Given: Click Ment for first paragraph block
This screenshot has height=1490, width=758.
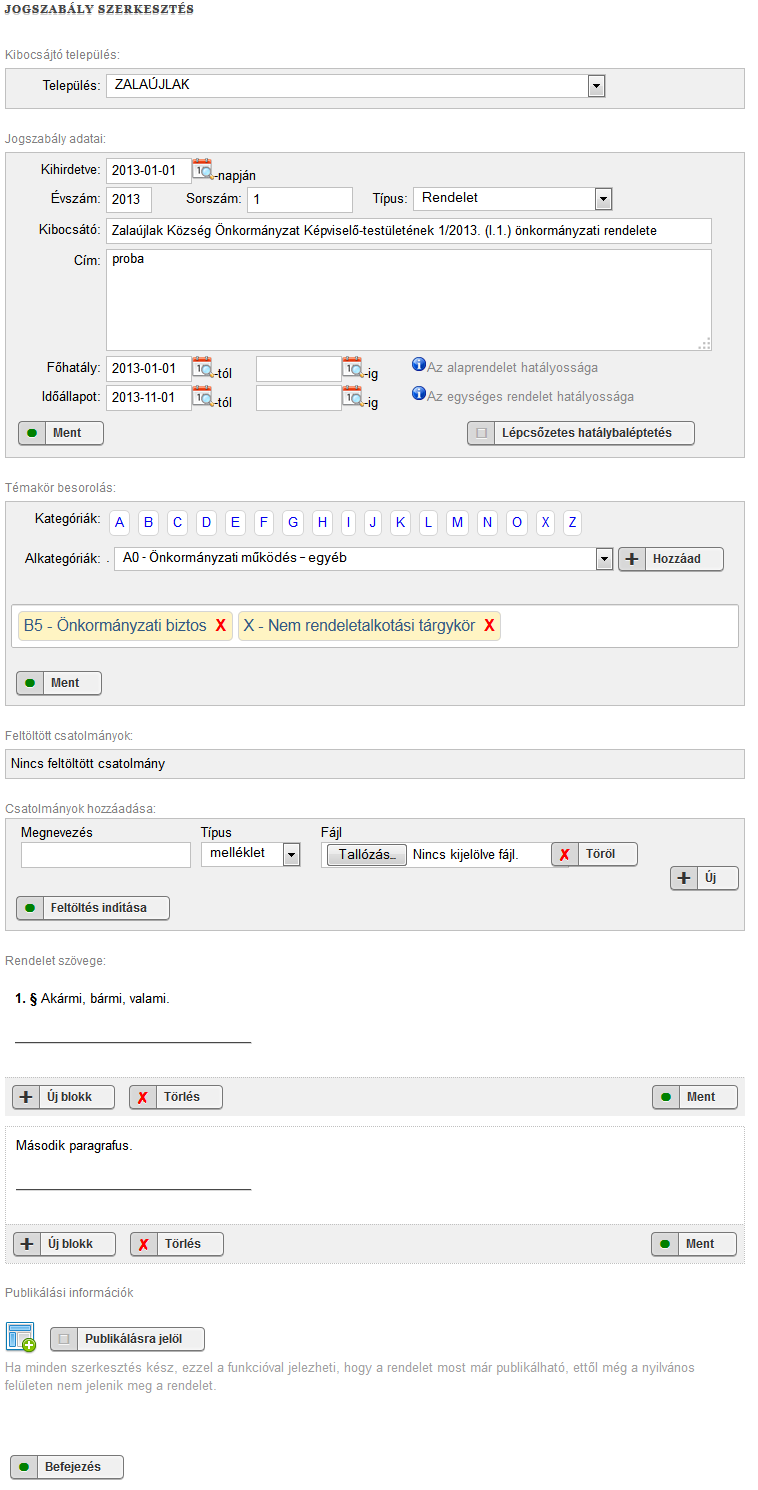Looking at the screenshot, I should click(695, 1097).
